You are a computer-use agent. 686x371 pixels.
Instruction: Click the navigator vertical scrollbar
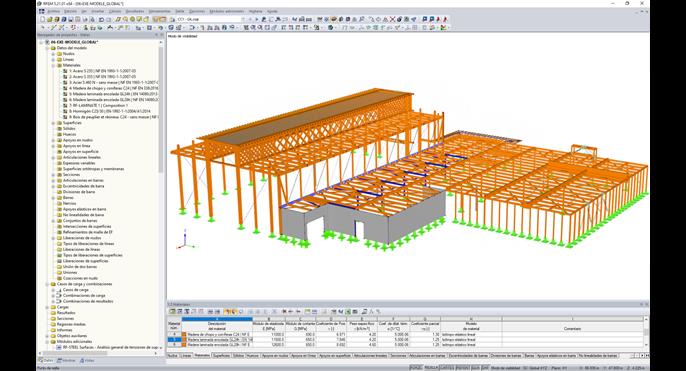tap(161, 109)
